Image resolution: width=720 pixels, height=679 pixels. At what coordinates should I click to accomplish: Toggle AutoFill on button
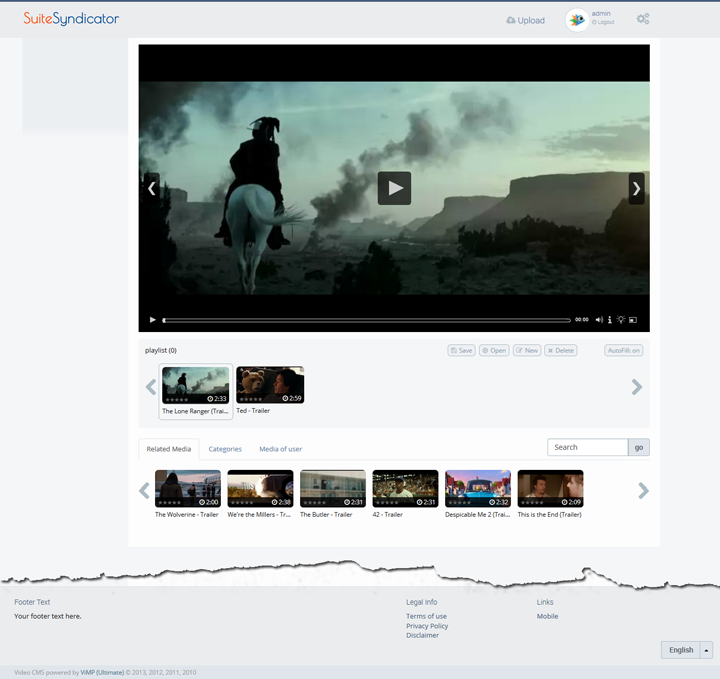[624, 350]
